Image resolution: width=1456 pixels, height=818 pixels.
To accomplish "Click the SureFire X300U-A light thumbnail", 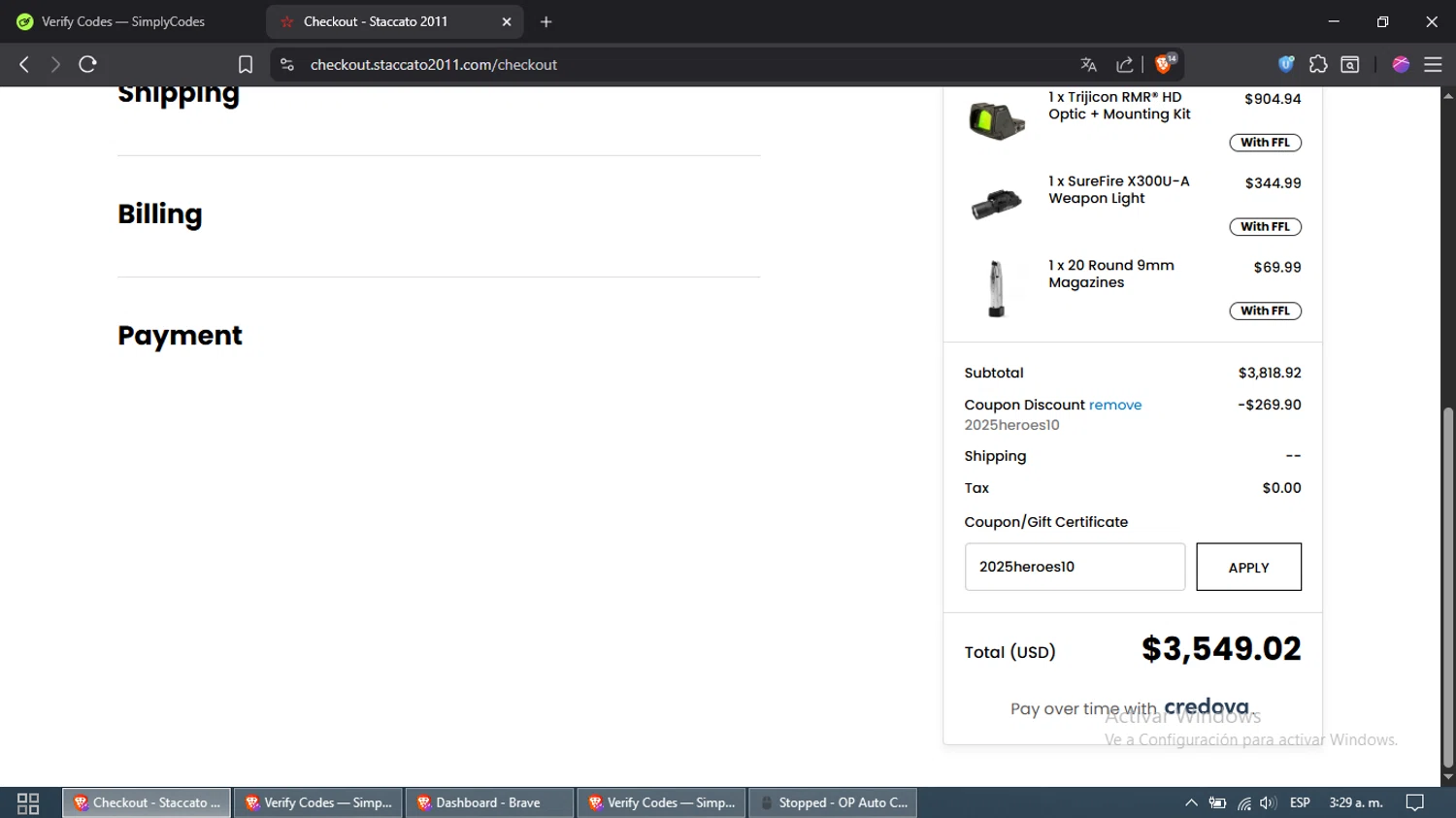I will point(997,204).
